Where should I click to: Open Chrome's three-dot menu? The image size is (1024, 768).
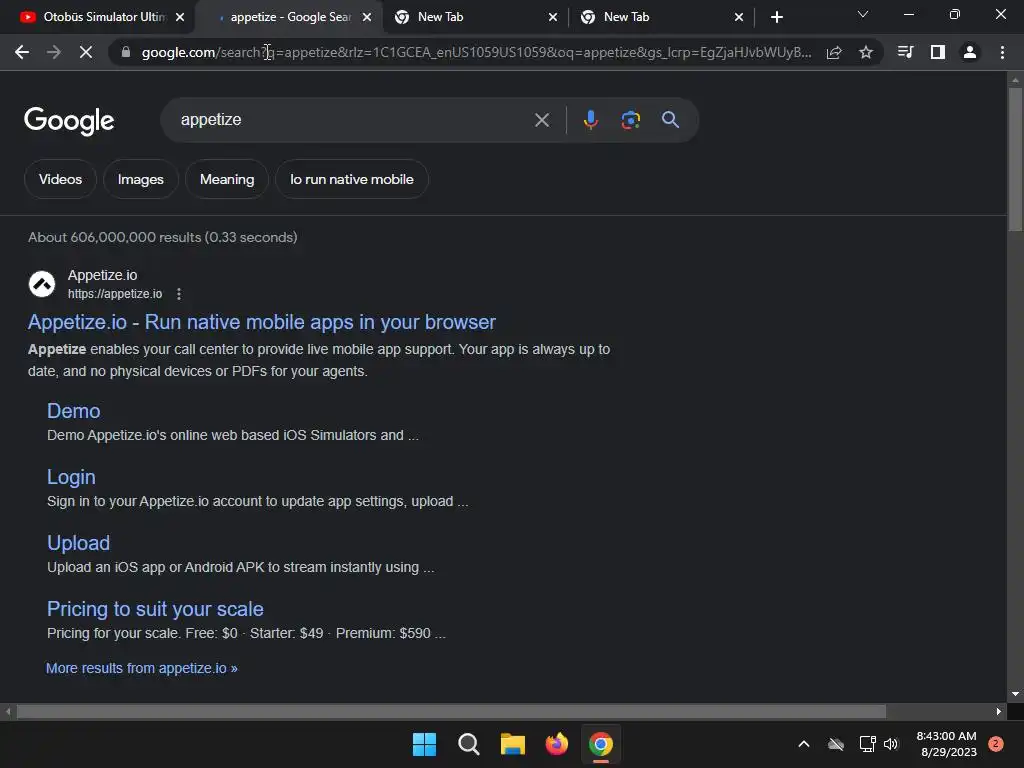1002,52
